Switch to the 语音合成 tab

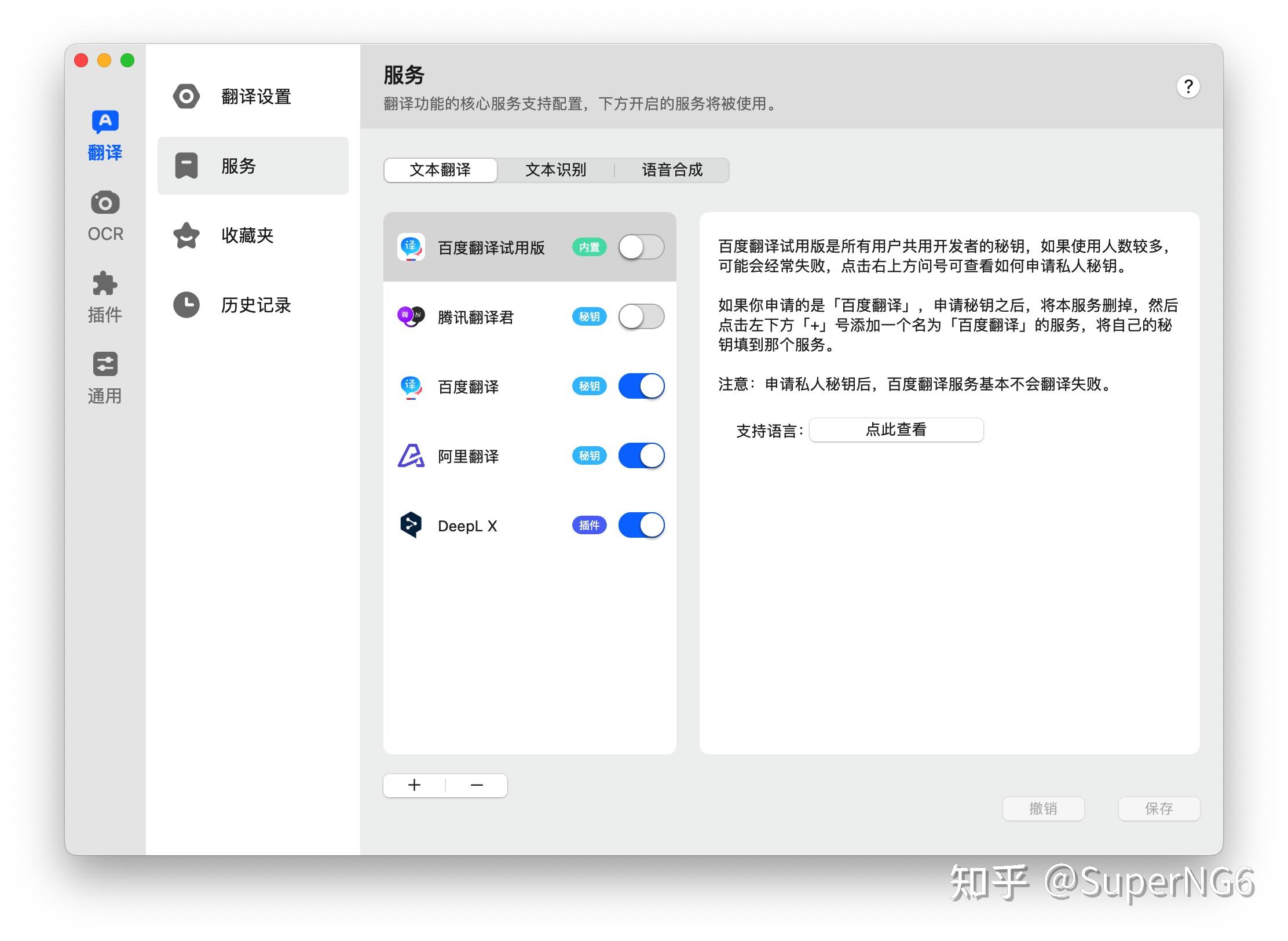[x=672, y=170]
